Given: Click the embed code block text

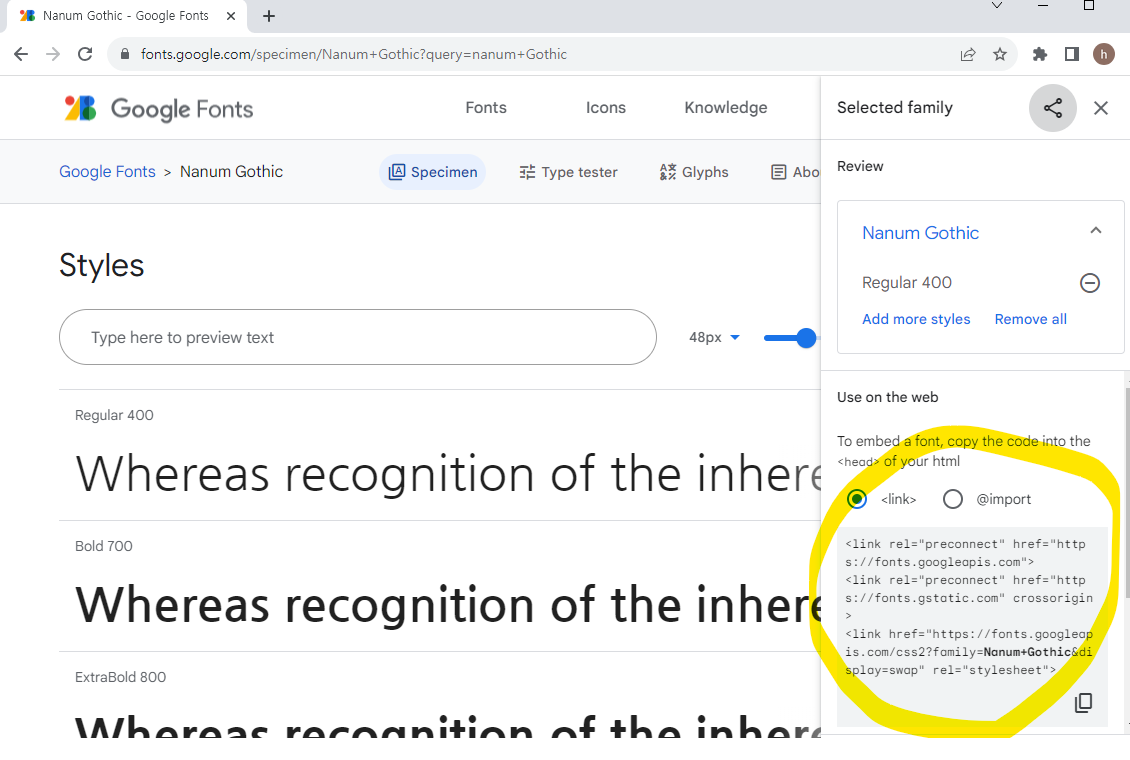Looking at the screenshot, I should [x=969, y=607].
